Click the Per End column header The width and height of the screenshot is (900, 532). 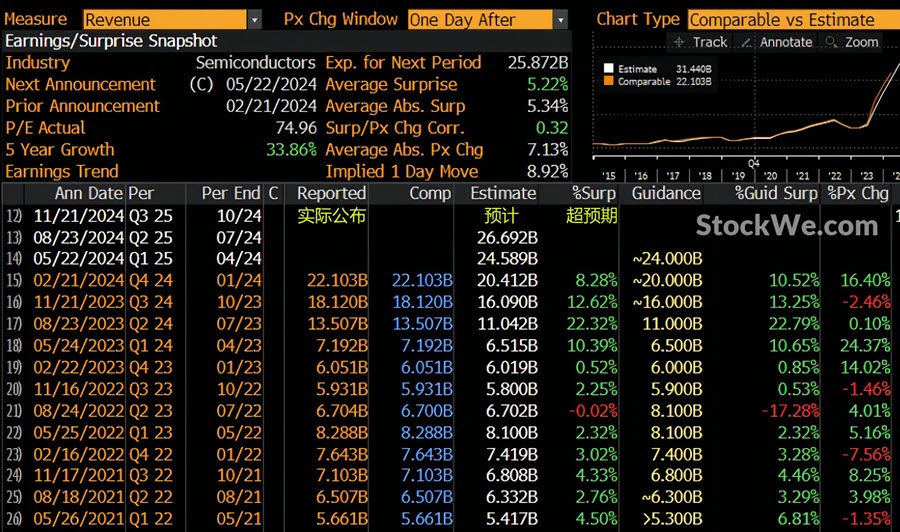(x=231, y=193)
